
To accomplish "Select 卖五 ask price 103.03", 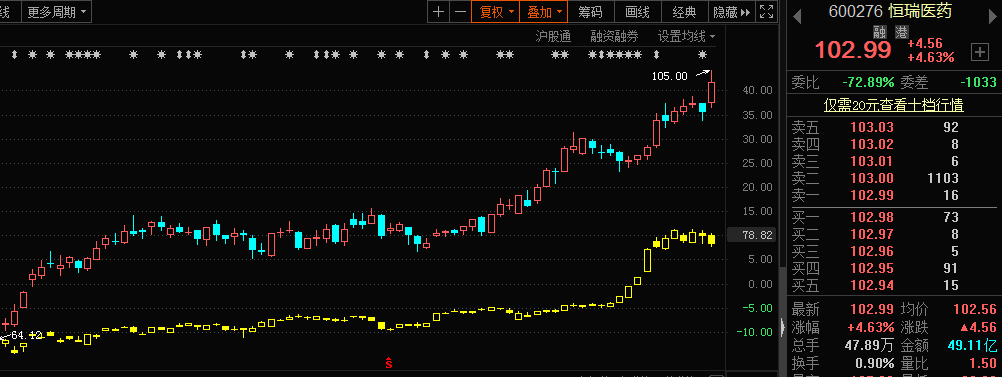I will click(872, 127).
